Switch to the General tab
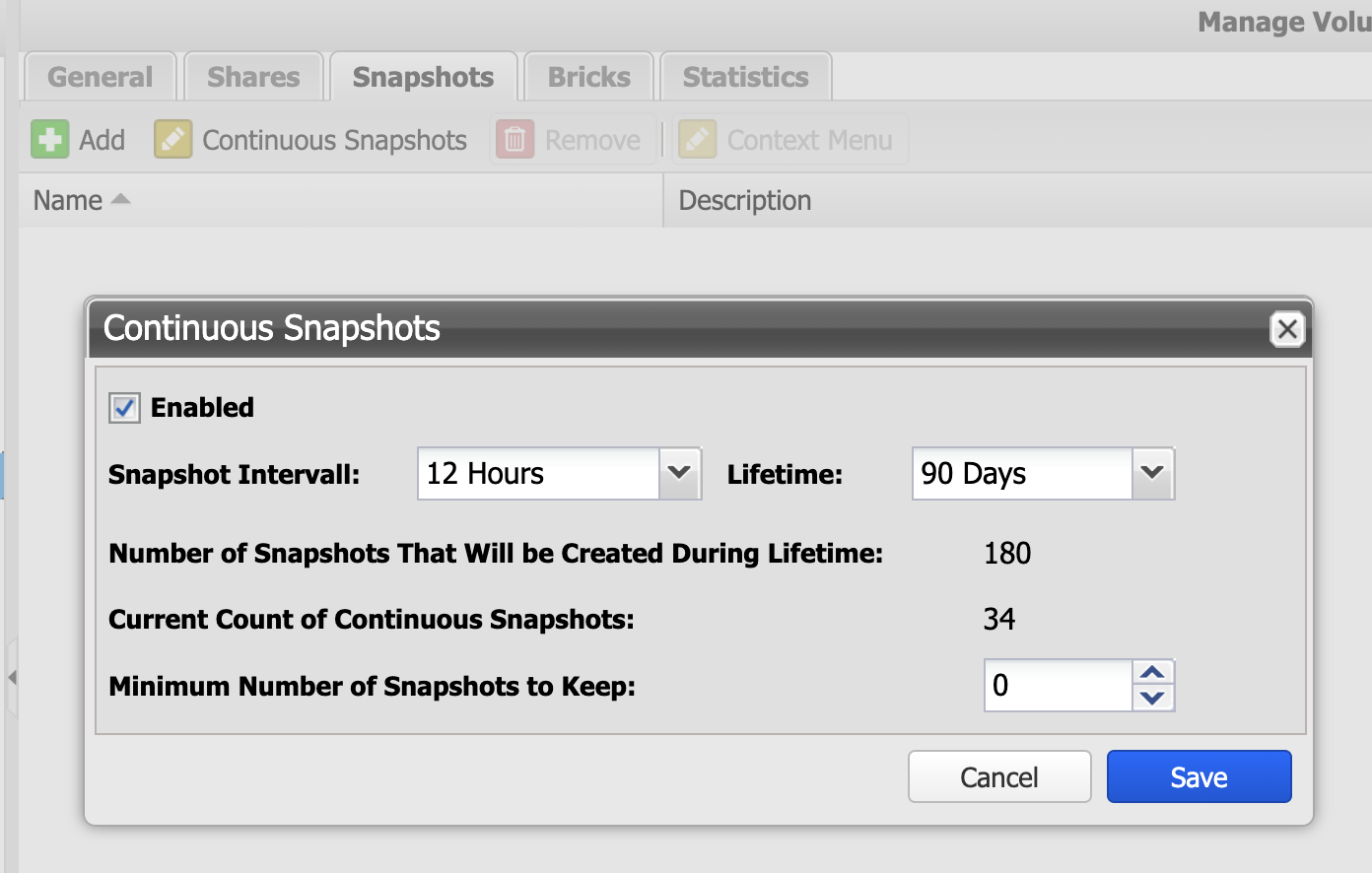The width and height of the screenshot is (1372, 873). (x=100, y=77)
